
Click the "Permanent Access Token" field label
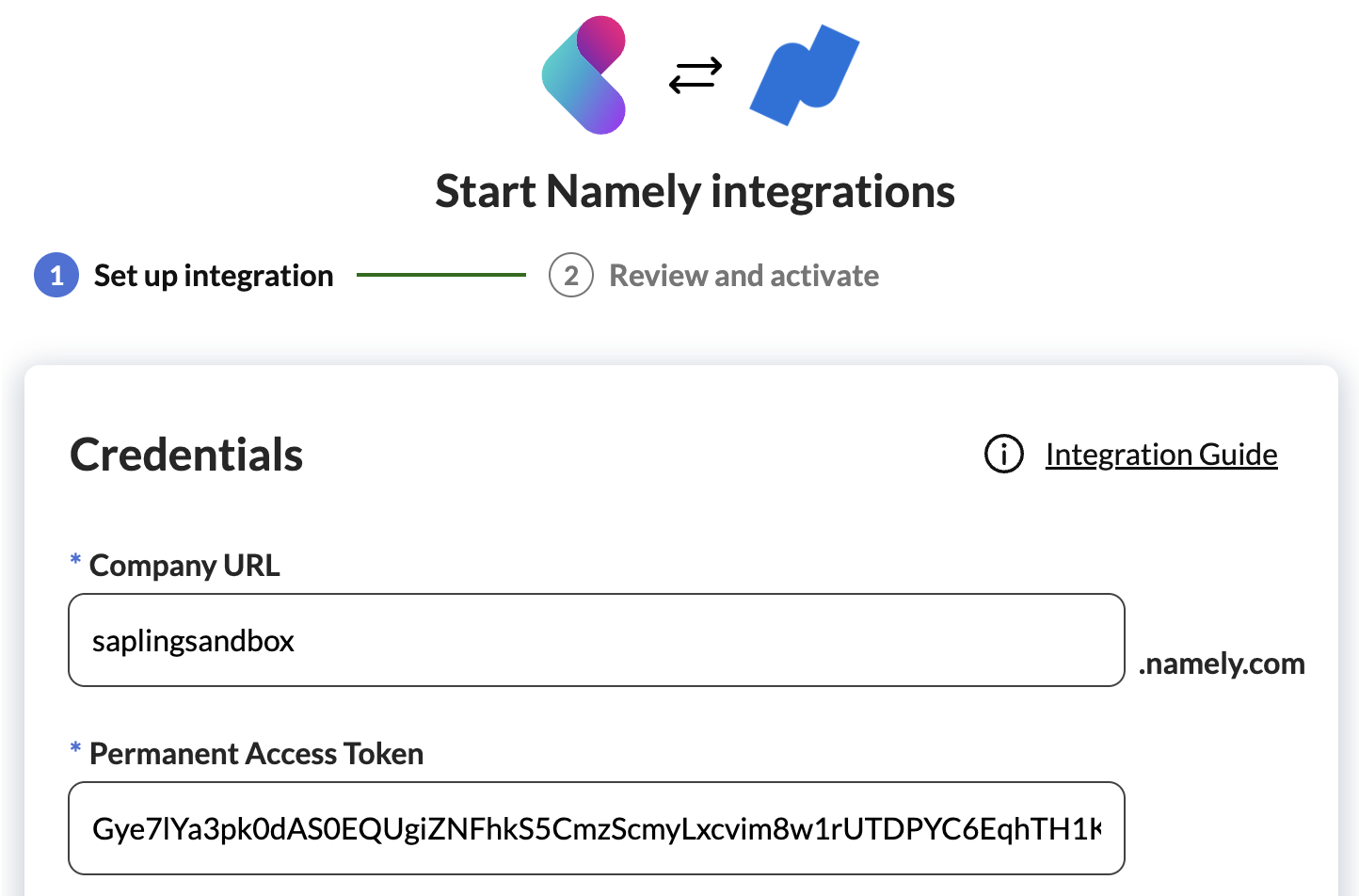pos(256,754)
